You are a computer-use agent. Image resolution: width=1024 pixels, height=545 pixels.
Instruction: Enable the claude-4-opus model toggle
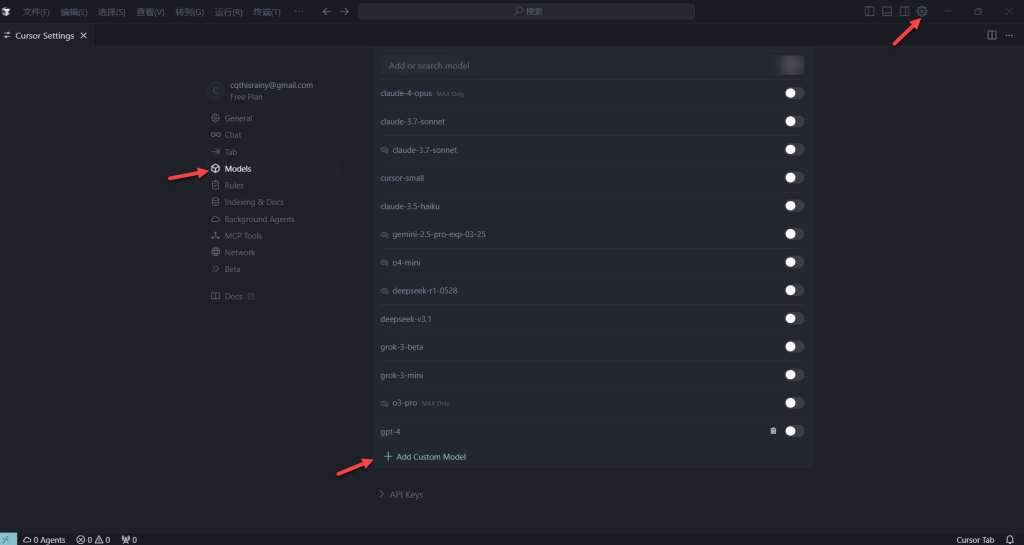pos(794,93)
